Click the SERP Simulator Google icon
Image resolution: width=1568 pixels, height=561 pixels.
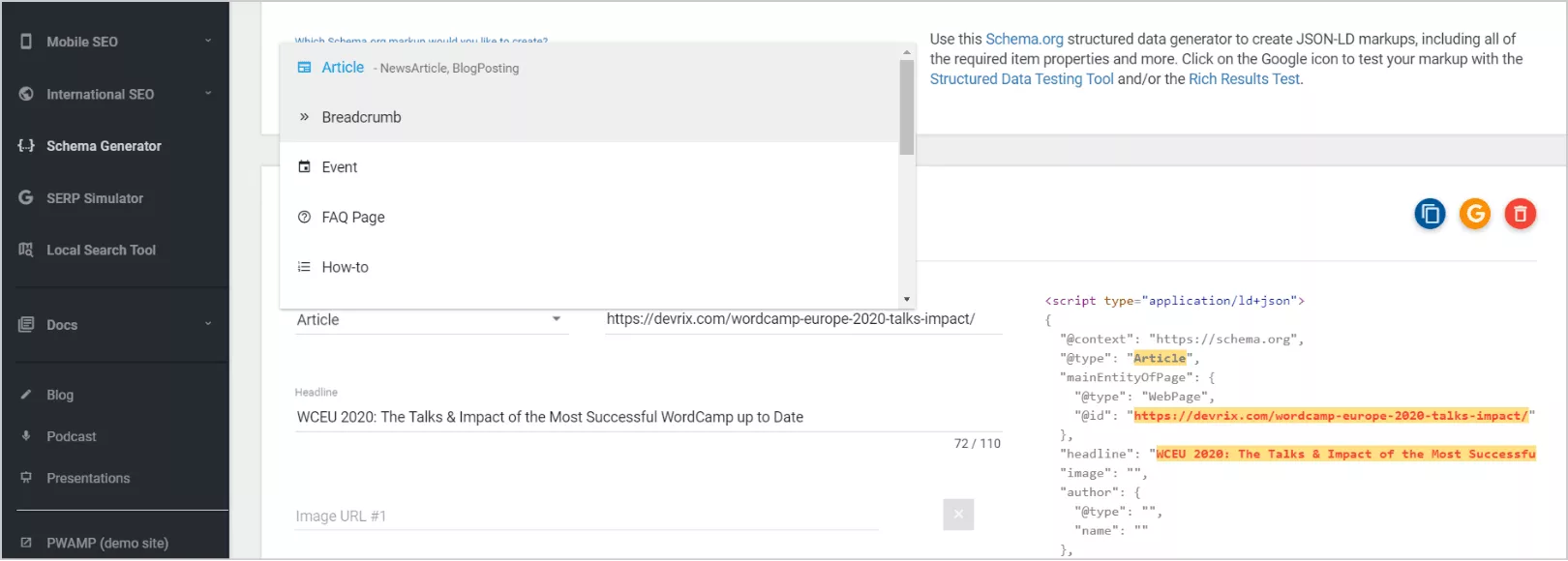point(26,197)
